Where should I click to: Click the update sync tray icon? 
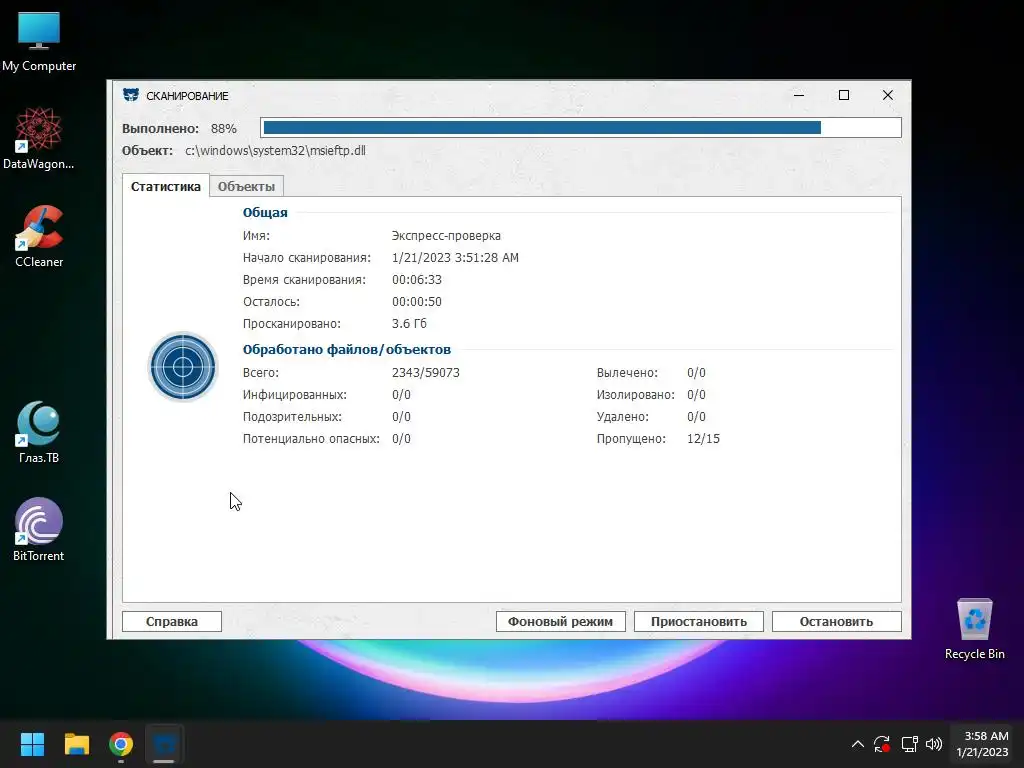882,744
